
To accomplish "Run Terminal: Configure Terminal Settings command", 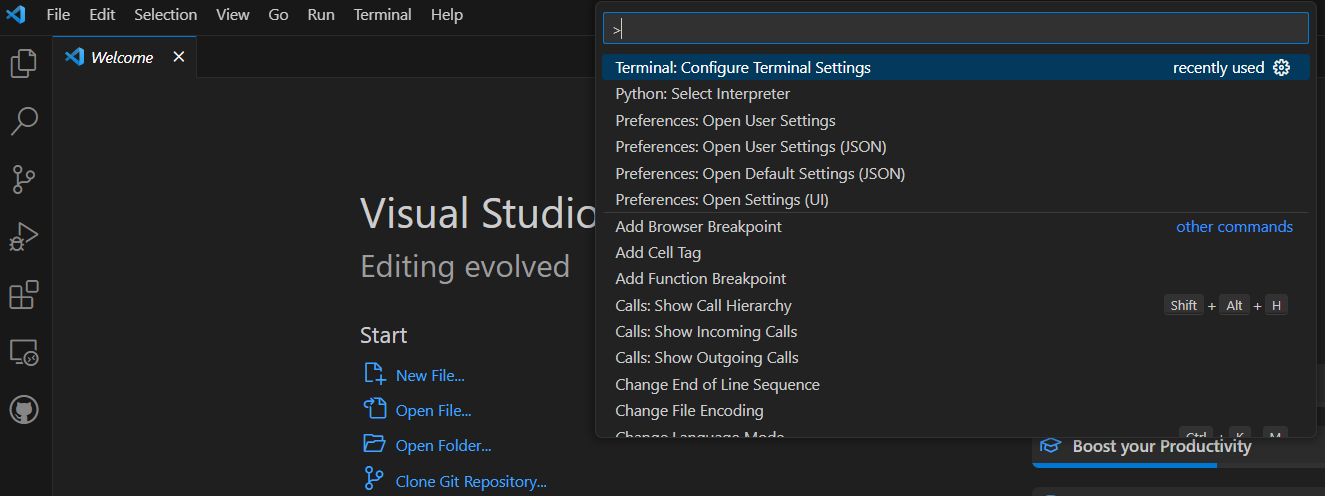I will tap(955, 68).
